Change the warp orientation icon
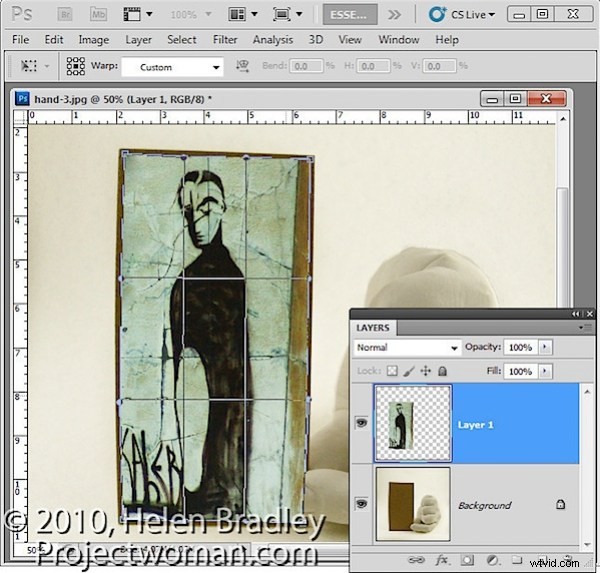The image size is (600, 573). [x=242, y=66]
